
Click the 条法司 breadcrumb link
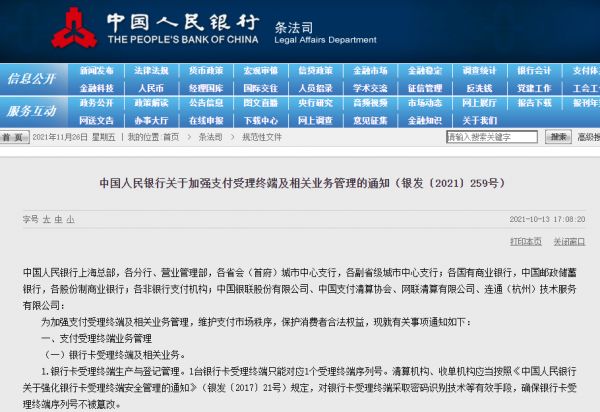click(209, 136)
